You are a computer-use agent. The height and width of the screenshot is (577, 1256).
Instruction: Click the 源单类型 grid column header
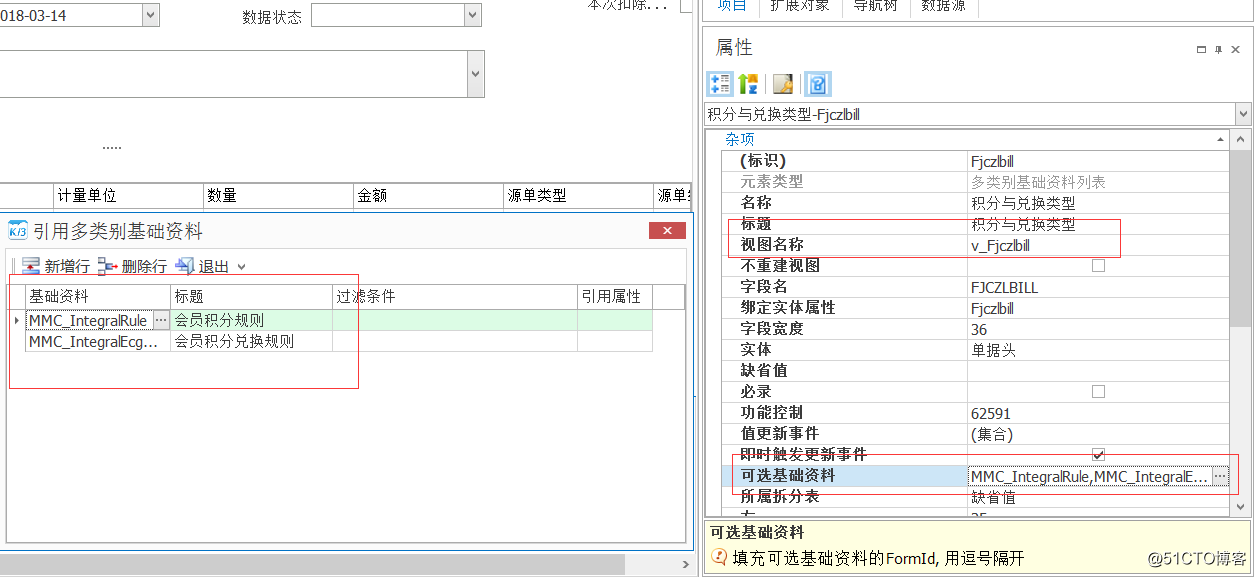[x=579, y=195]
